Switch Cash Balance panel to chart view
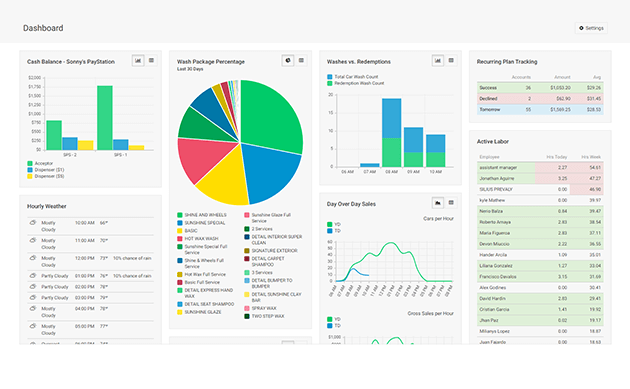The height and width of the screenshot is (389, 630). tap(138, 61)
